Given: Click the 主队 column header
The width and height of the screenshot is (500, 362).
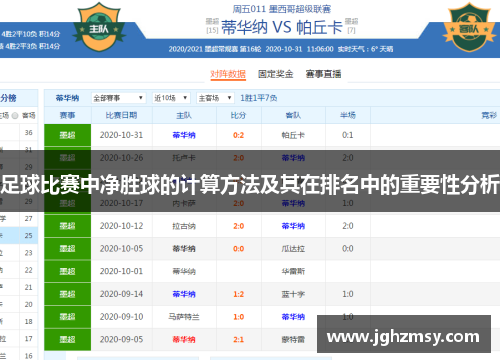Looking at the screenshot, I should 184,115.
